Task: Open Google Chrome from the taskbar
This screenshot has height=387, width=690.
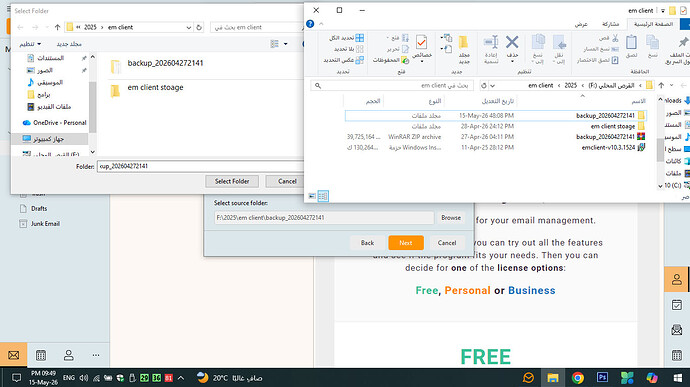Action: [x=578, y=377]
